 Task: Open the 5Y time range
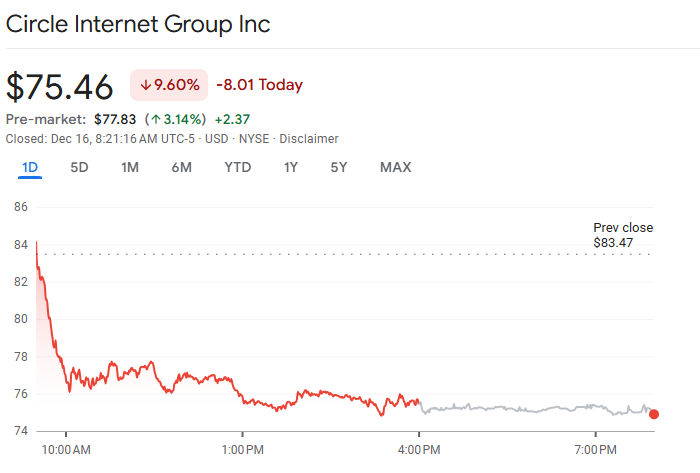coord(339,167)
